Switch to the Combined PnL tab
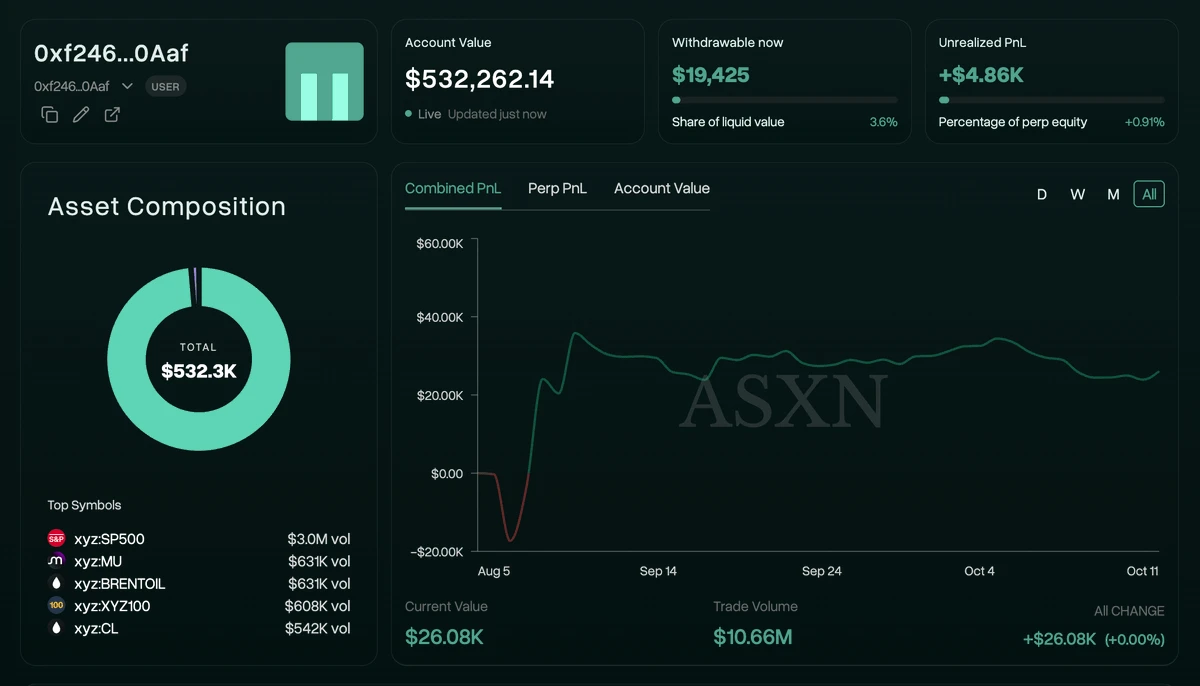Viewport: 1200px width, 686px height. tap(453, 189)
